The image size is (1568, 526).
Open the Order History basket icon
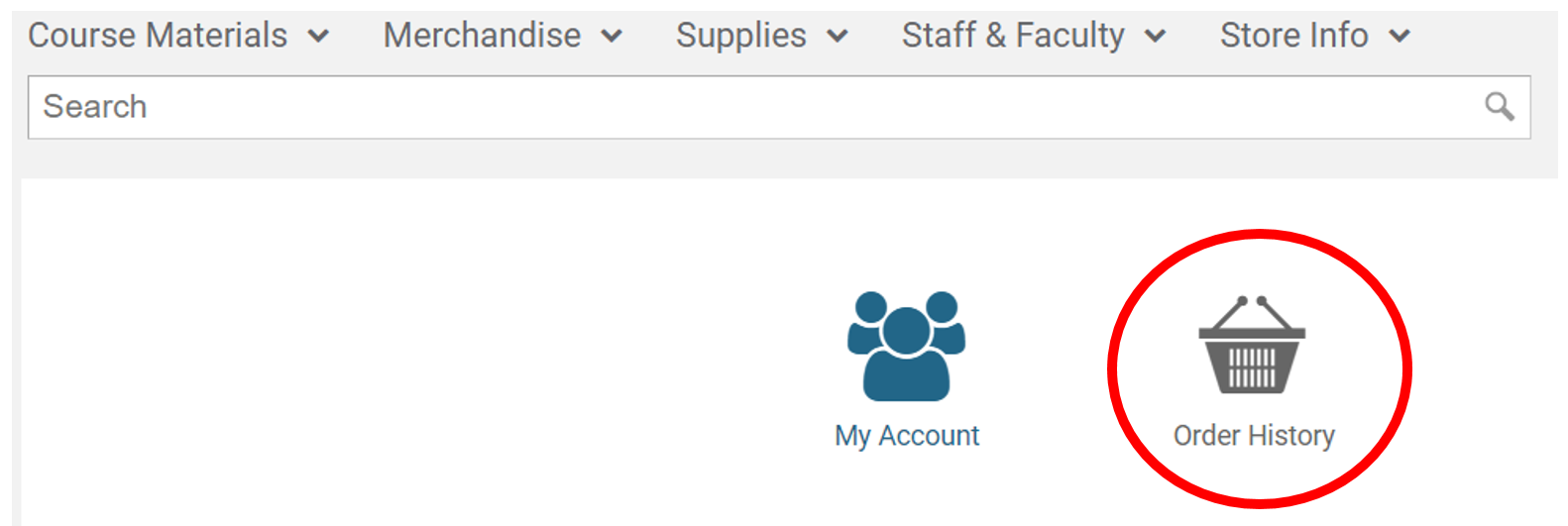1252,344
